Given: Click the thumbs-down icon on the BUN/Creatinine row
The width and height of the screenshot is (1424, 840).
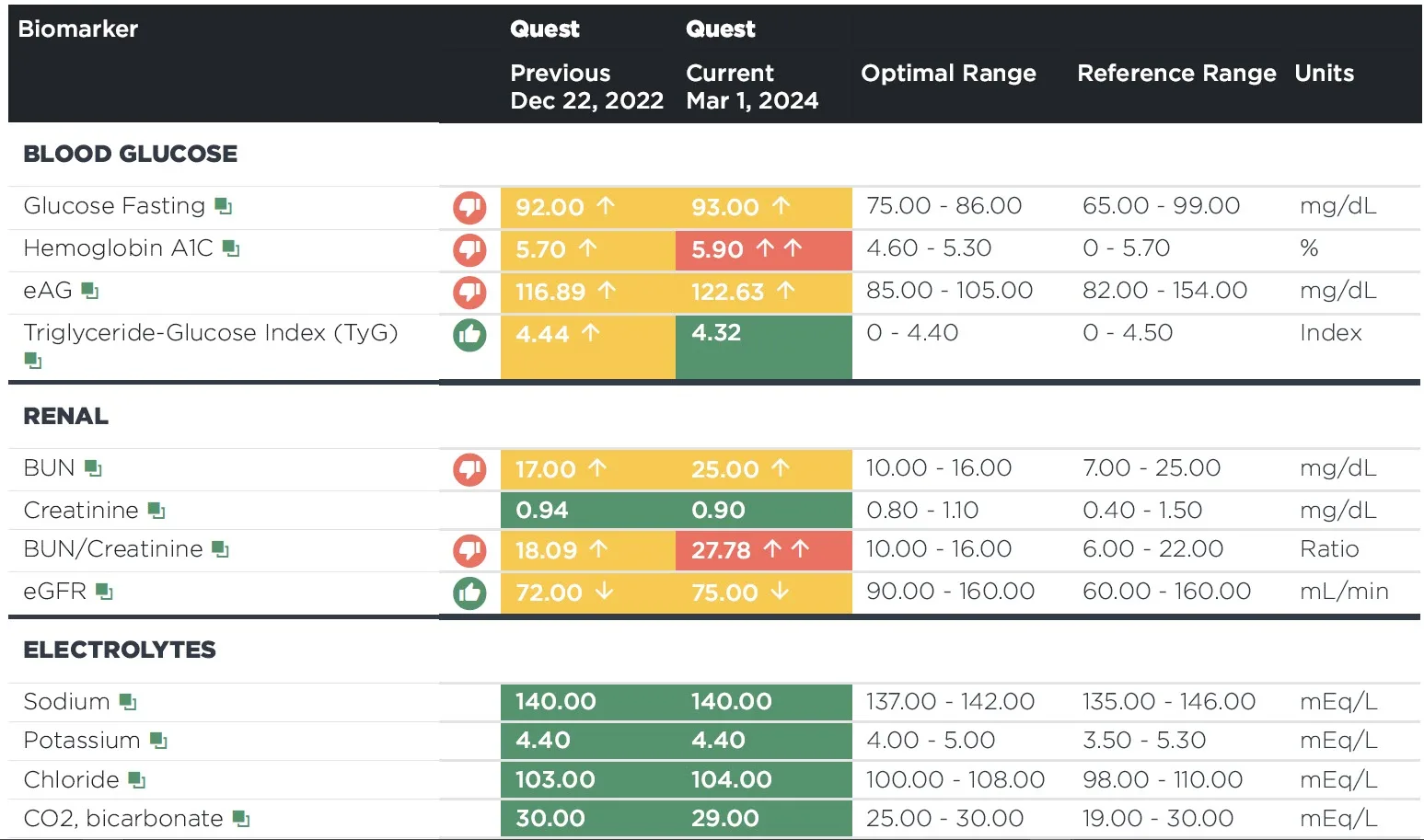Looking at the screenshot, I should point(469,550).
